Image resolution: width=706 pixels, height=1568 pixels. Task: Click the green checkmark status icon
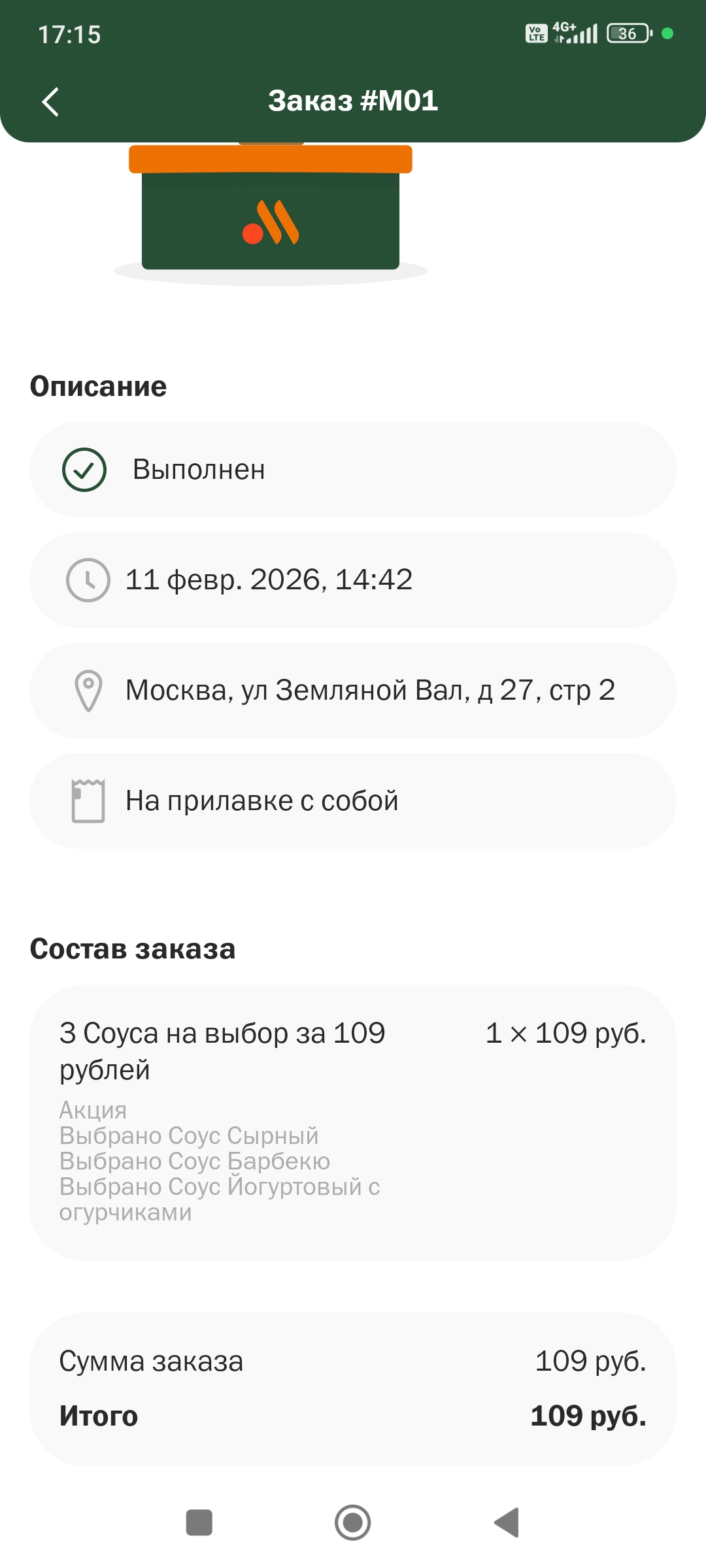(84, 470)
